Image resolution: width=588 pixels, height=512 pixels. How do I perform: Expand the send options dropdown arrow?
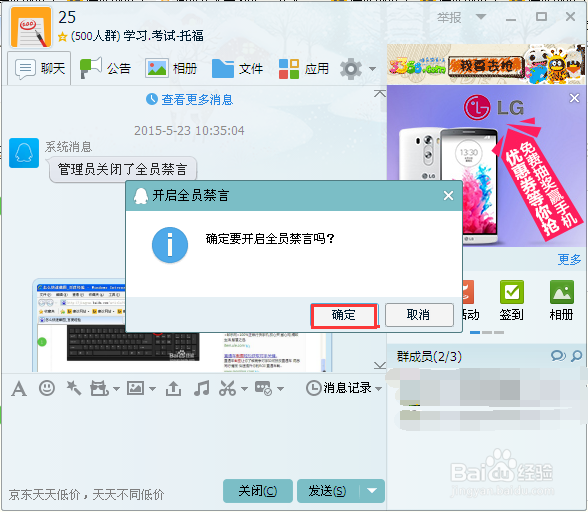click(x=372, y=491)
